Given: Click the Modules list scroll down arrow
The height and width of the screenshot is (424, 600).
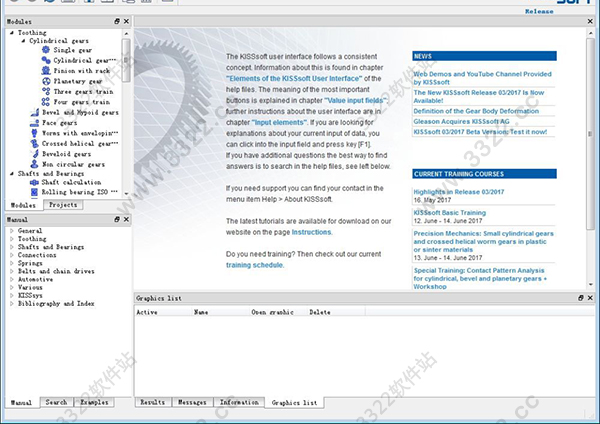Looking at the screenshot, I should coord(126,194).
